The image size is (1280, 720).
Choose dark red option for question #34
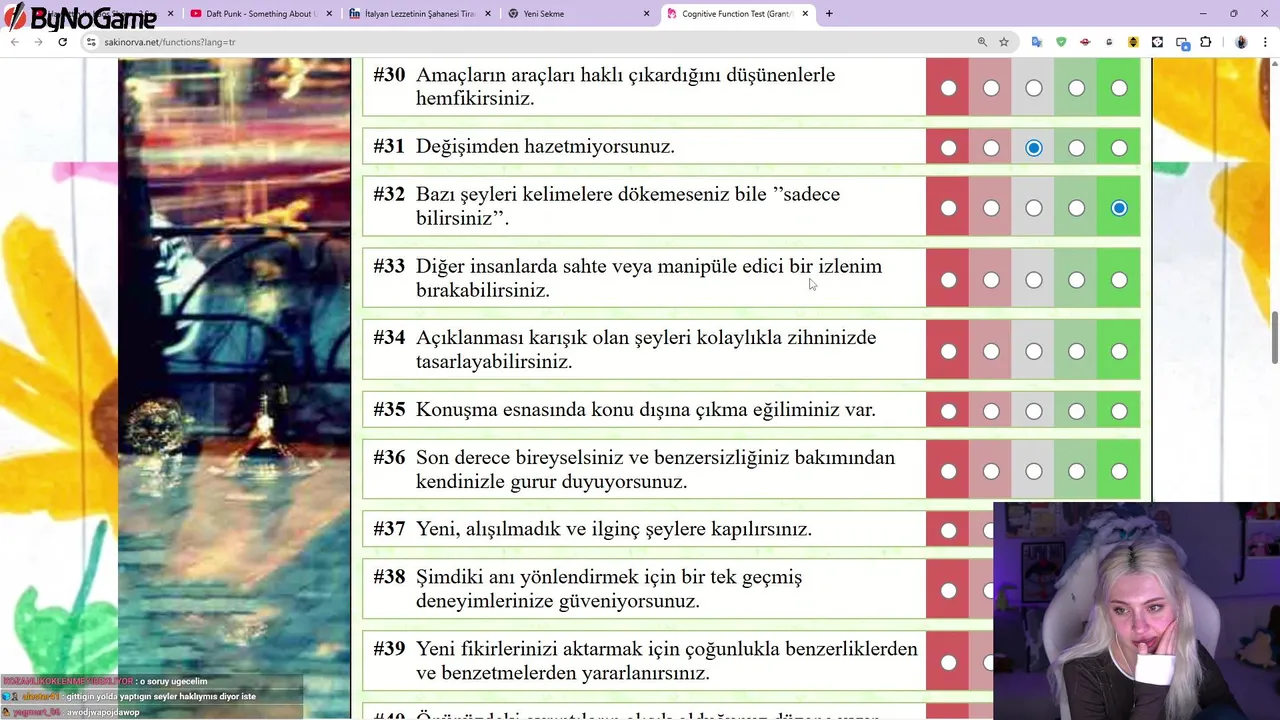click(948, 351)
